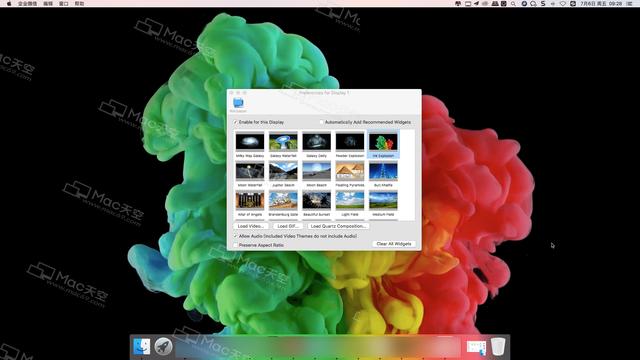This screenshot has height=360, width=640.
Task: Select the Altar of Angels wallpaper thumbnail
Action: coord(250,200)
